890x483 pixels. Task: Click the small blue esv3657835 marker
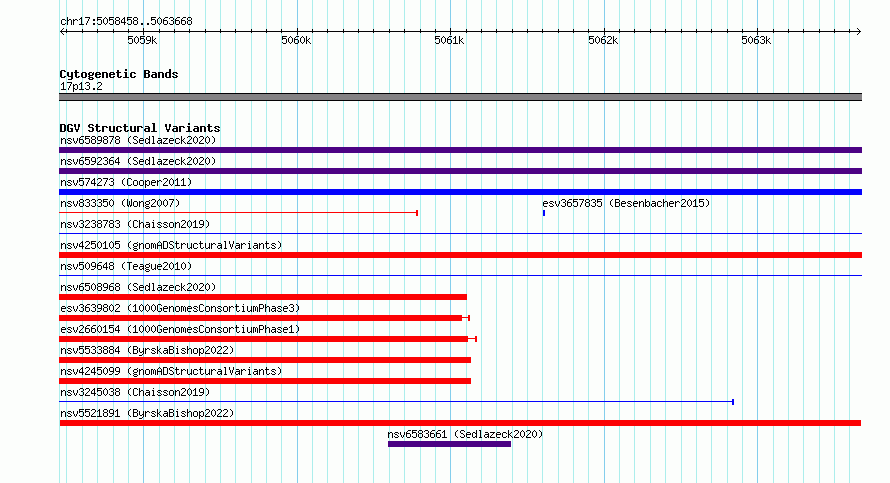tap(544, 213)
